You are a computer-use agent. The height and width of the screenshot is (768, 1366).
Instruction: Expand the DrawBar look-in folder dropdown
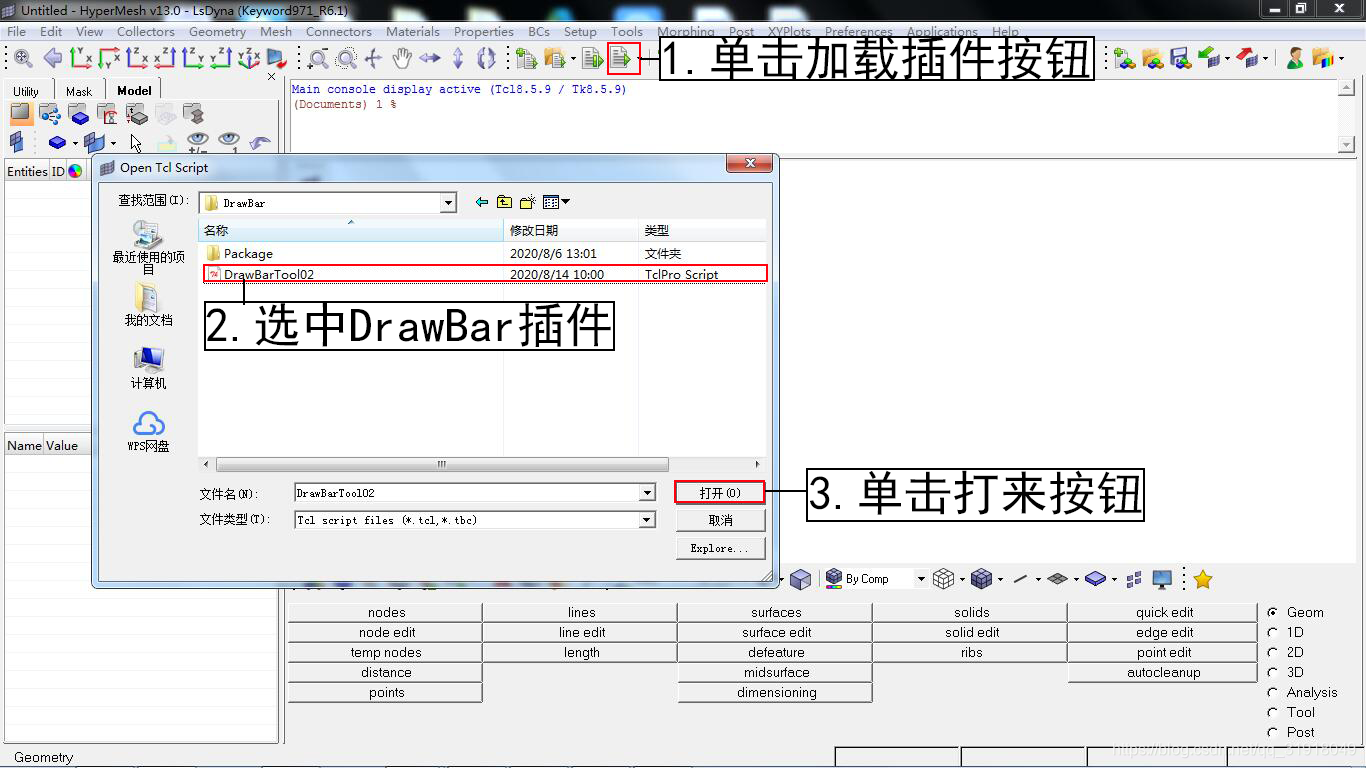[x=449, y=203]
